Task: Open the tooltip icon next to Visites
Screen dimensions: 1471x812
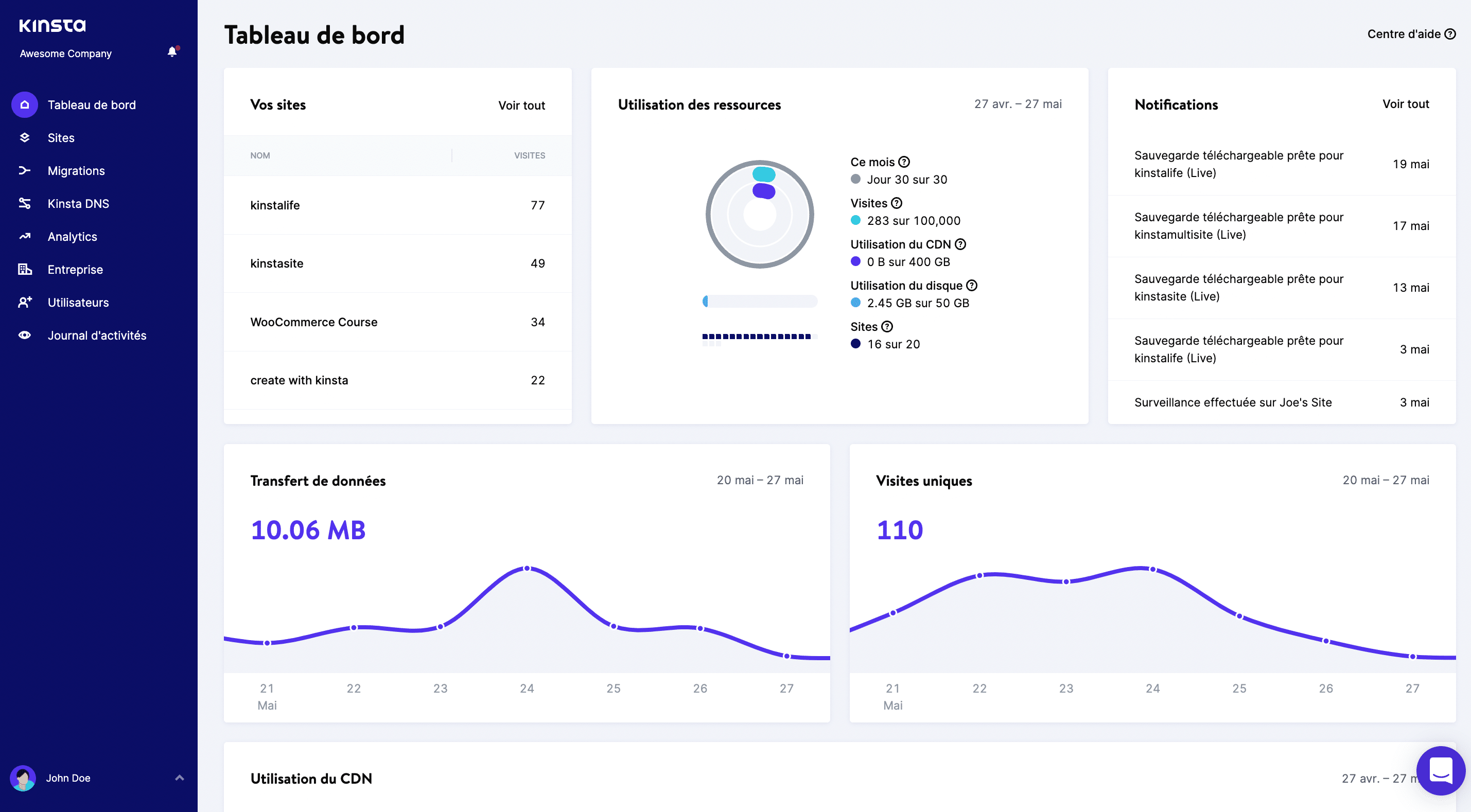Action: [x=896, y=203]
